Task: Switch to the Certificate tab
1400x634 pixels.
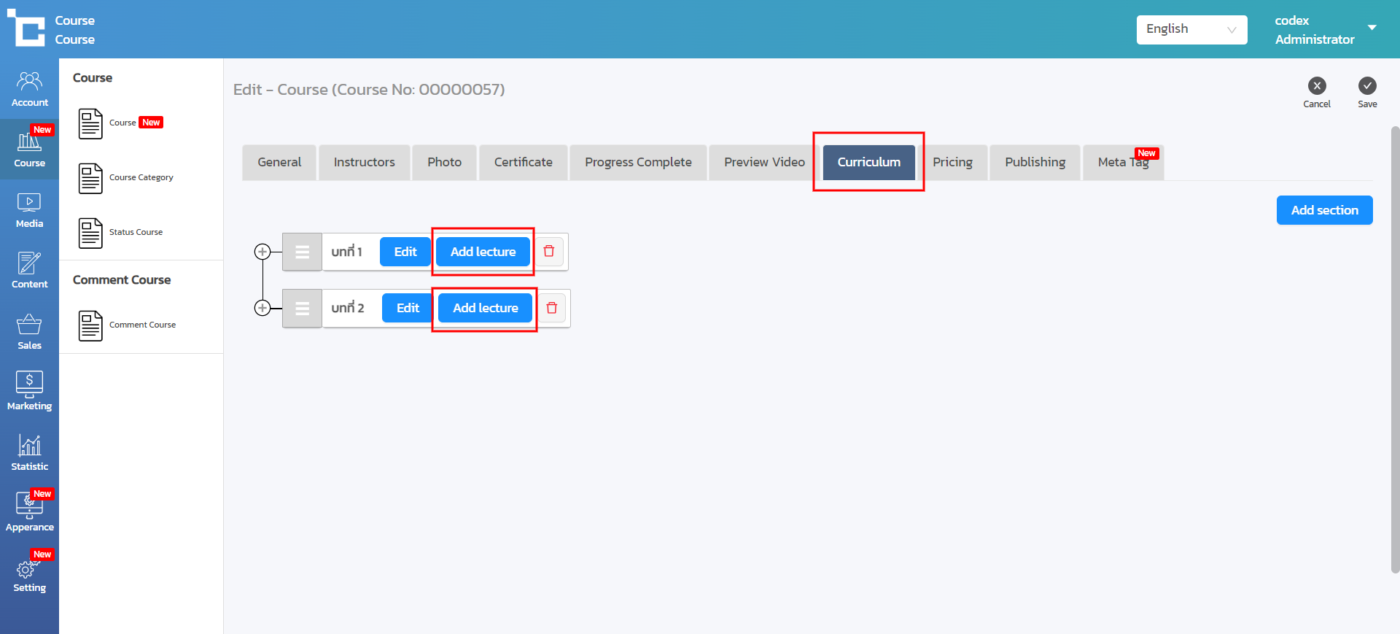Action: [x=523, y=162]
